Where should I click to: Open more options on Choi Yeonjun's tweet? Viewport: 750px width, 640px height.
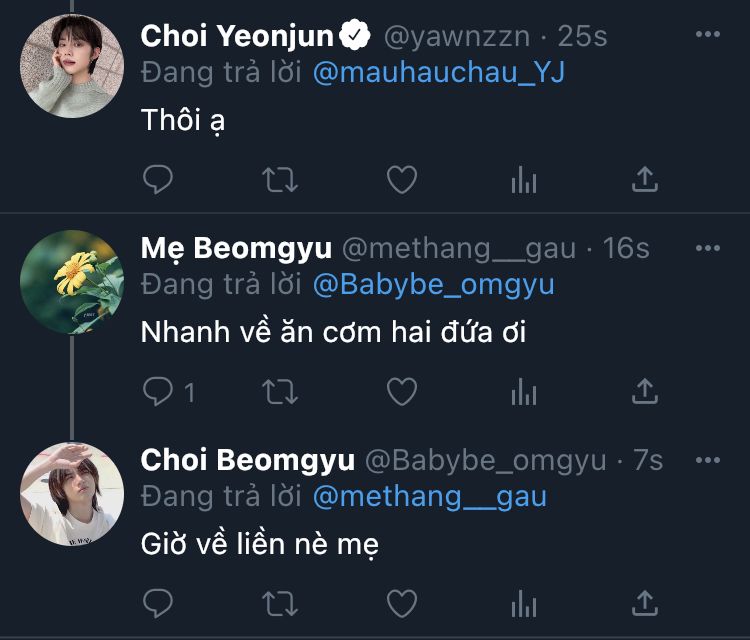[707, 35]
